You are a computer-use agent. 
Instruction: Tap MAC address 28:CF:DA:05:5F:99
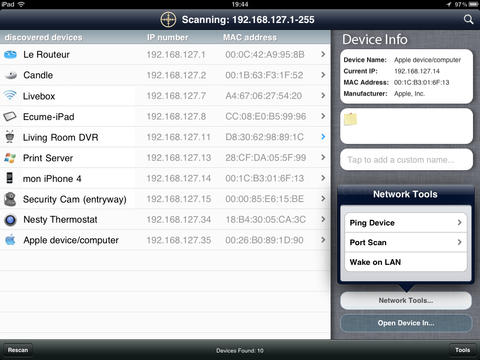pyautogui.click(x=266, y=158)
